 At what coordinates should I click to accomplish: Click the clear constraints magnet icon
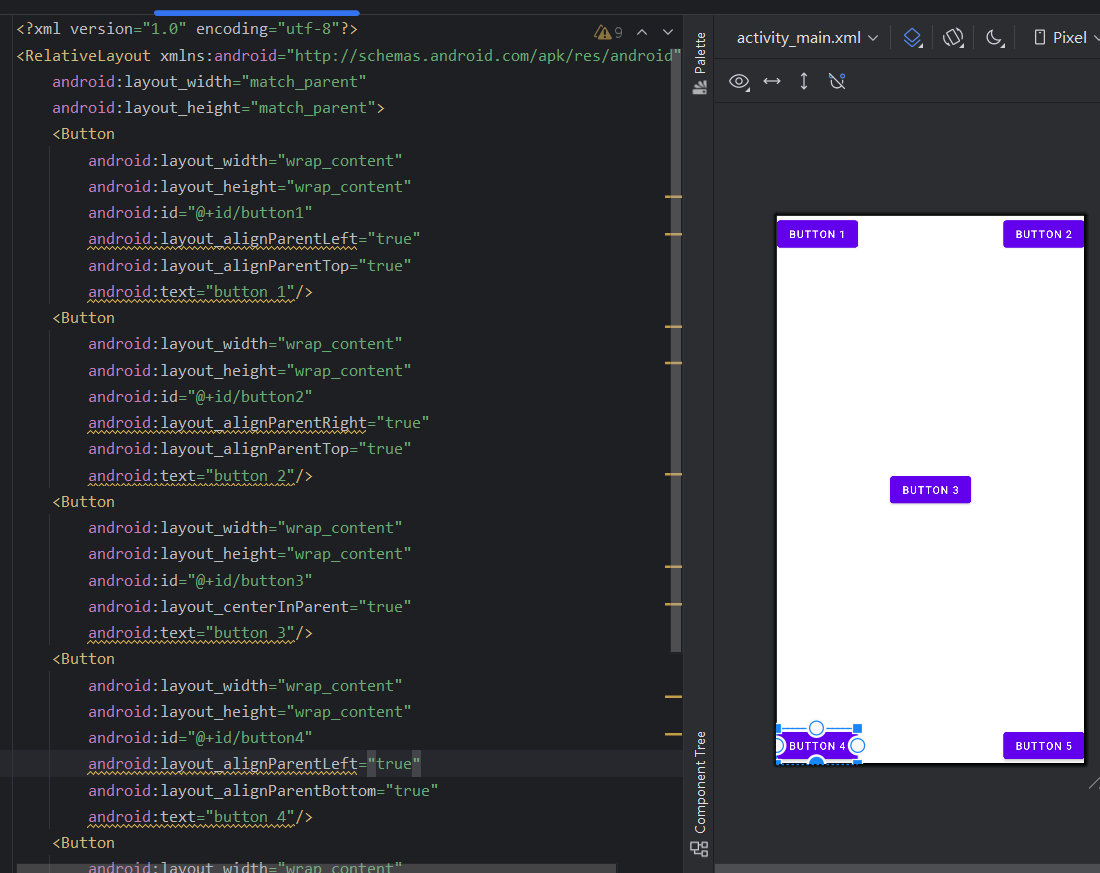pos(837,81)
